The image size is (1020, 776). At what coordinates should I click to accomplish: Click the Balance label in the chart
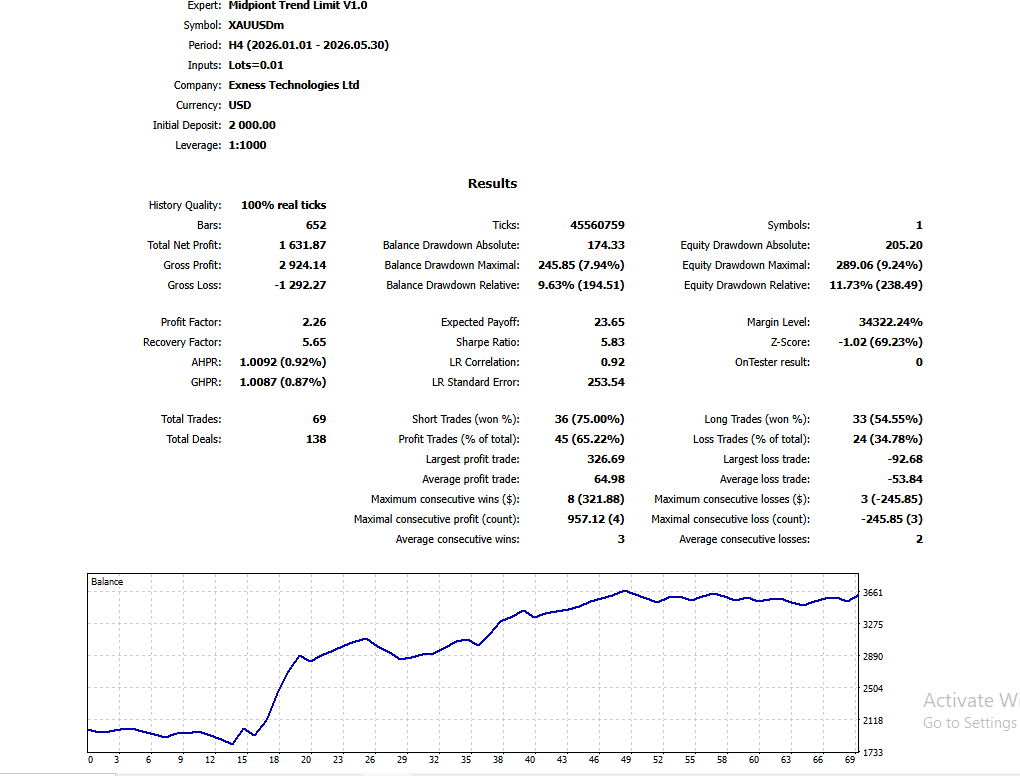tap(107, 582)
